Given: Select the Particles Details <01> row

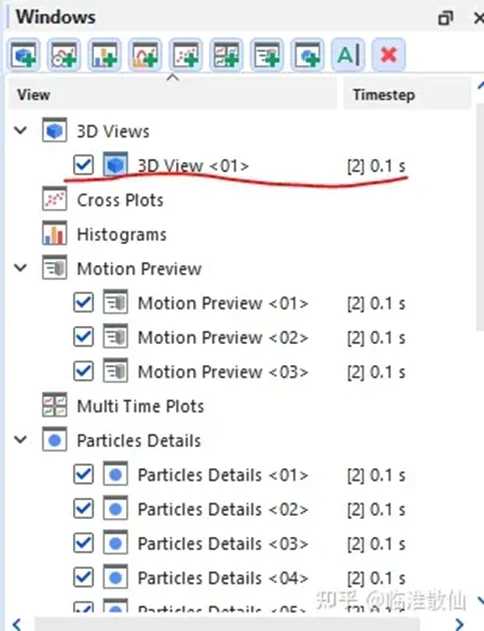Looking at the screenshot, I should coord(239,475).
